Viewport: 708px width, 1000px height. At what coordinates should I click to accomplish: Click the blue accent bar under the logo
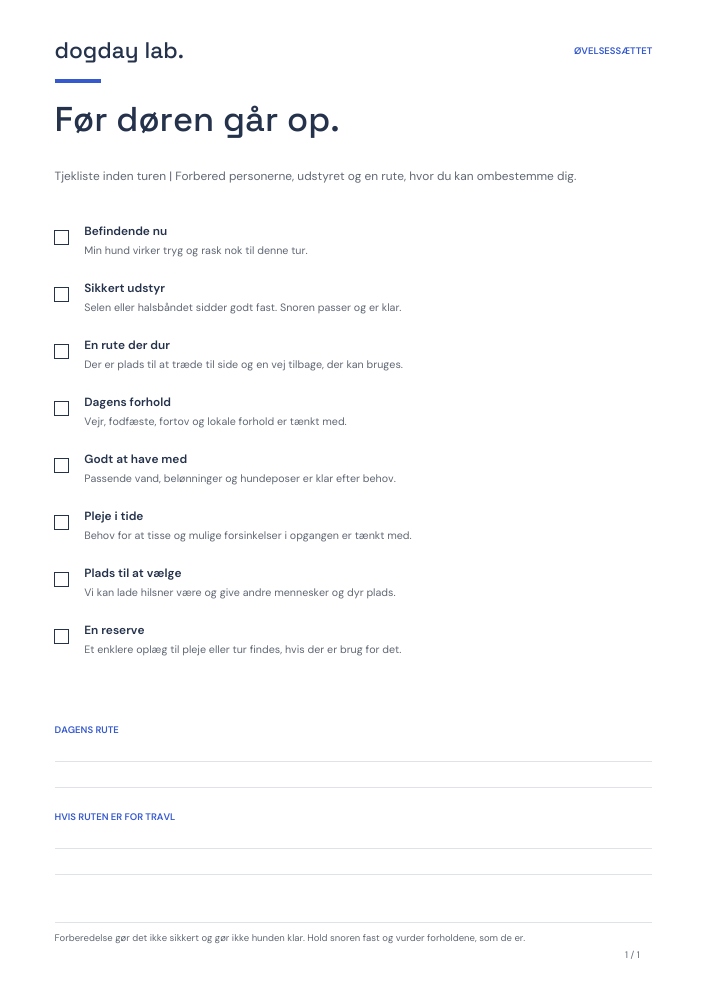[x=78, y=81]
